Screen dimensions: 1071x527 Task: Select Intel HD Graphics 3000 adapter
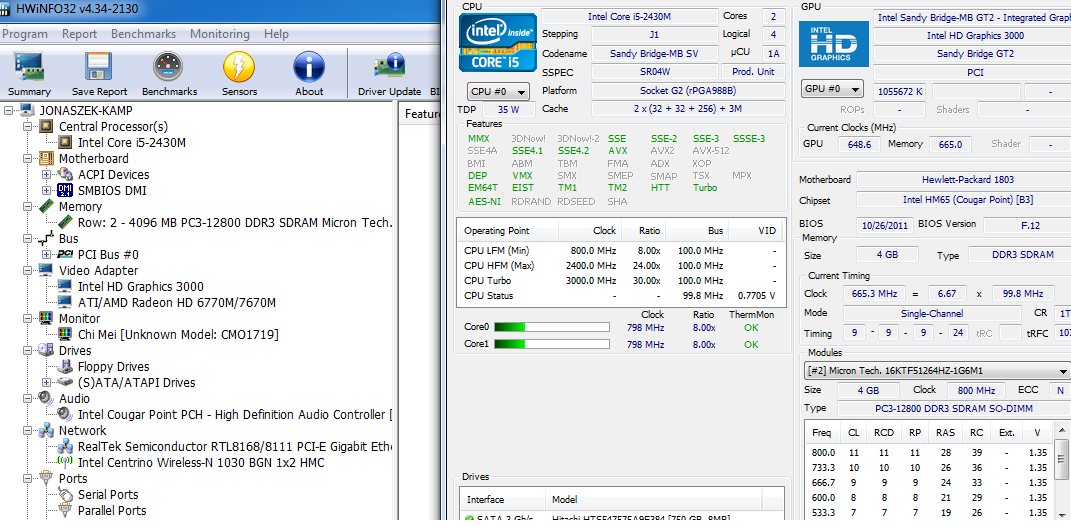[141, 287]
